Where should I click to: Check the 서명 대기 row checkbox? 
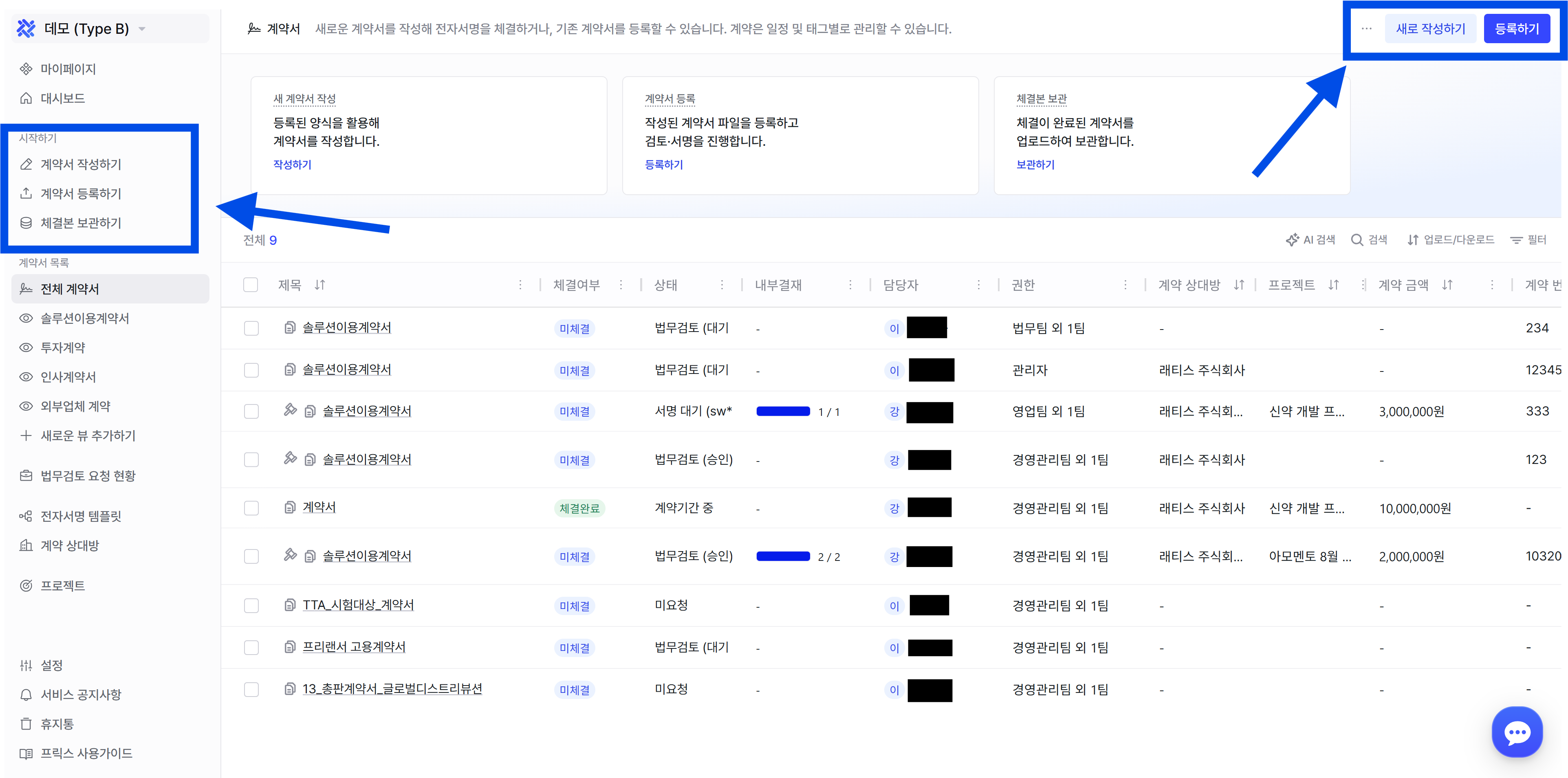(251, 411)
